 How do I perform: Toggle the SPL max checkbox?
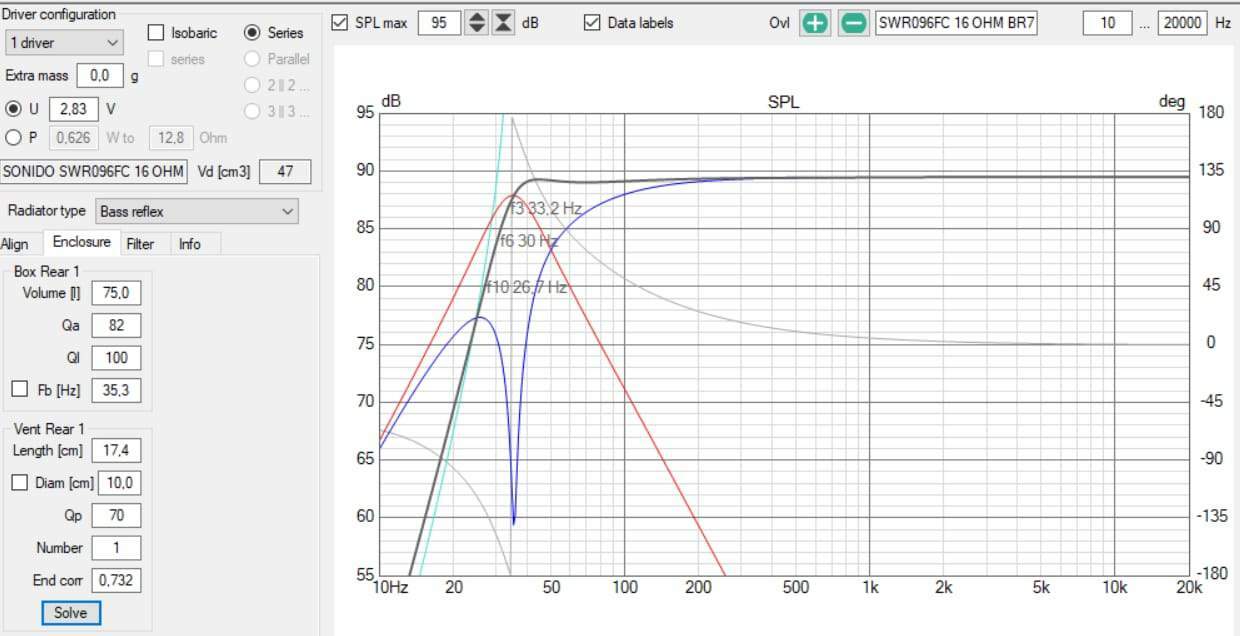click(x=340, y=22)
